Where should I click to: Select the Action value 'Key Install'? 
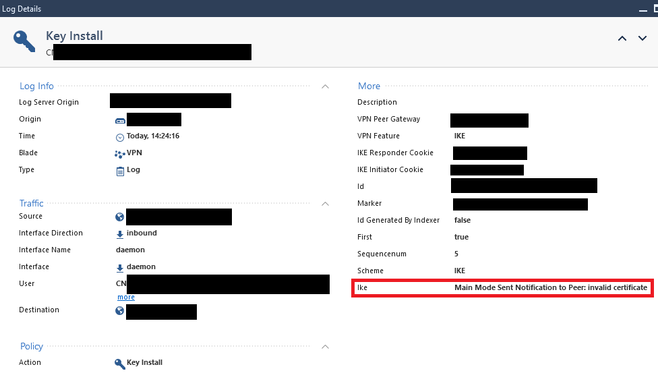coord(144,363)
